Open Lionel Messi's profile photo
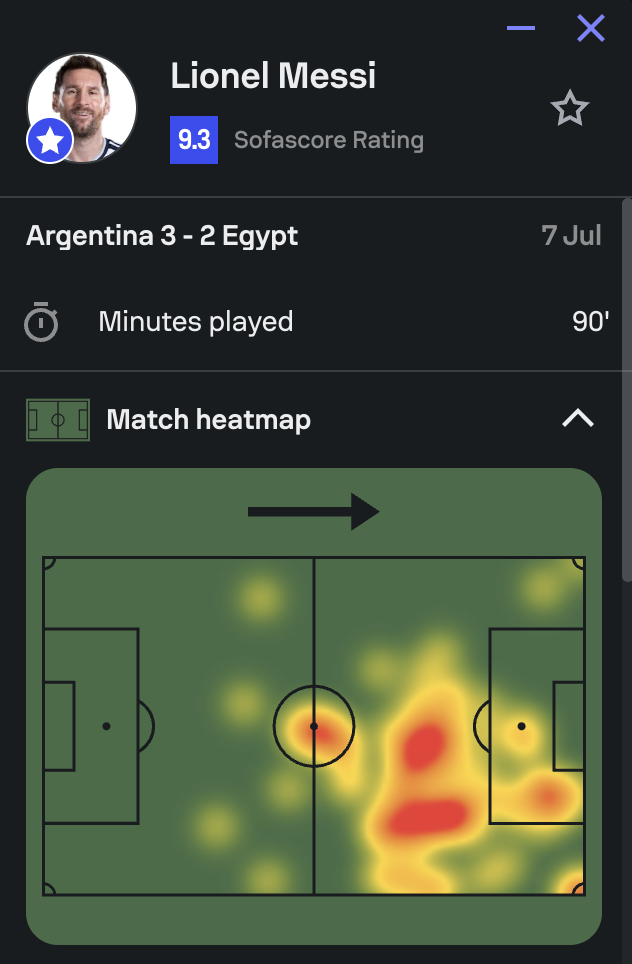 (82, 108)
